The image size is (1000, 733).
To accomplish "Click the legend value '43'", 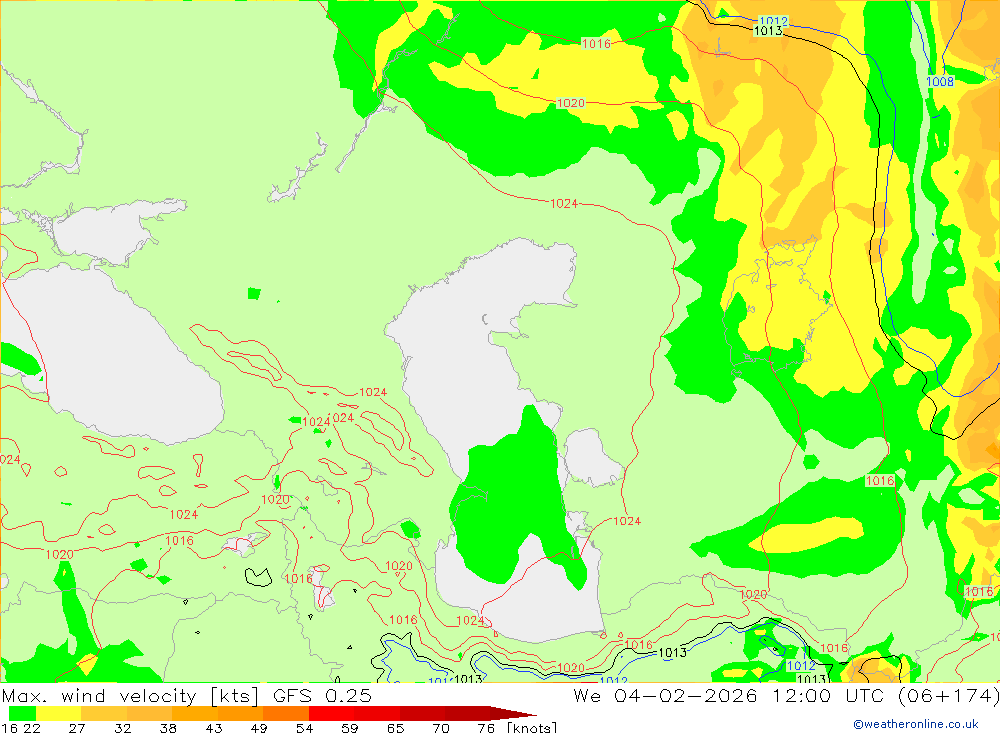I will pos(214,728).
